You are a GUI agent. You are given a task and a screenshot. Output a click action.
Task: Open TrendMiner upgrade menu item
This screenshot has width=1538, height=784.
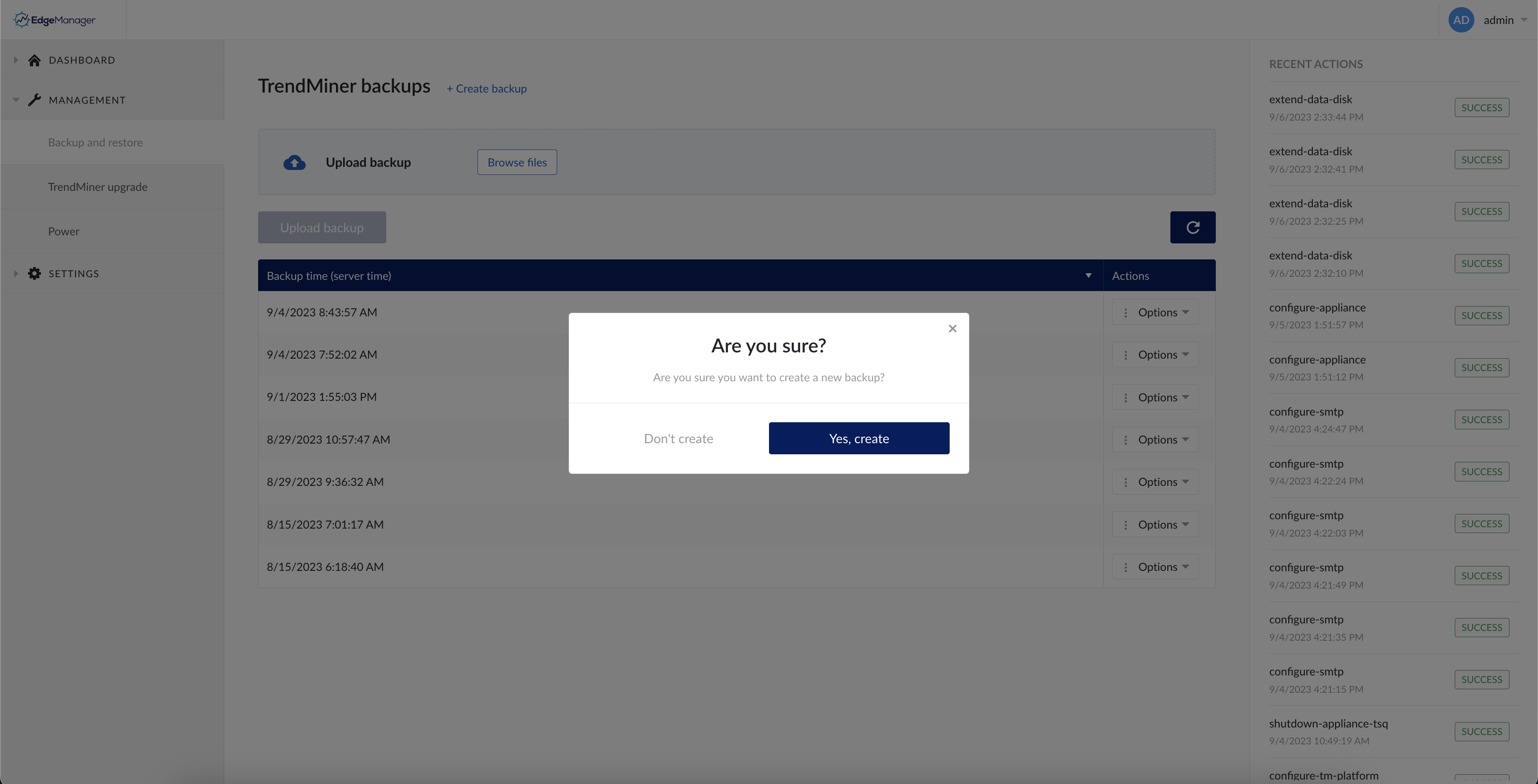click(98, 187)
